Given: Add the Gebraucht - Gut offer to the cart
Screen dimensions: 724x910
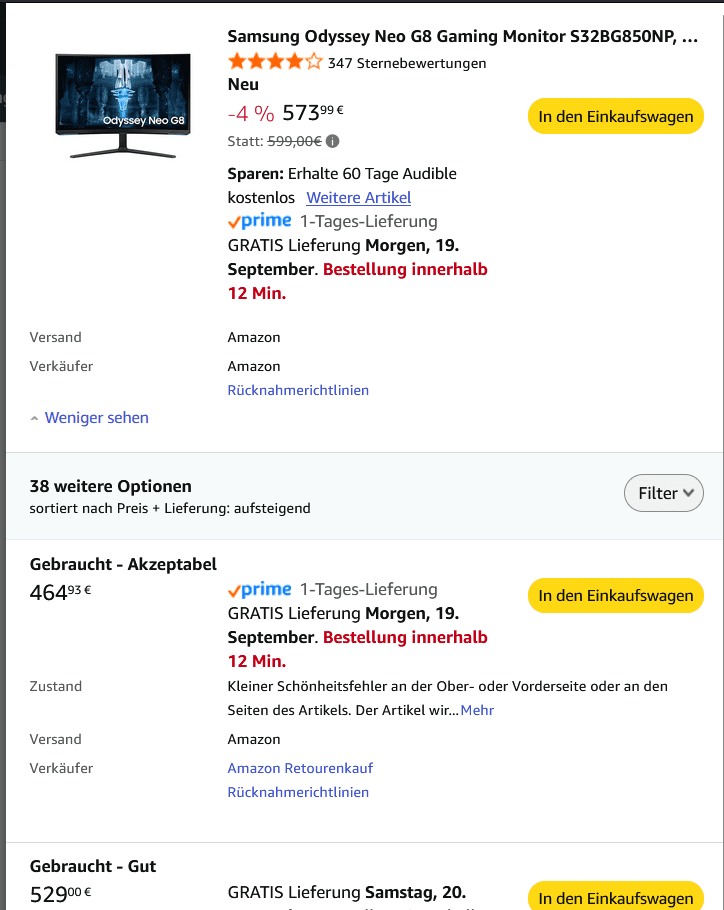Looking at the screenshot, I should point(615,897).
